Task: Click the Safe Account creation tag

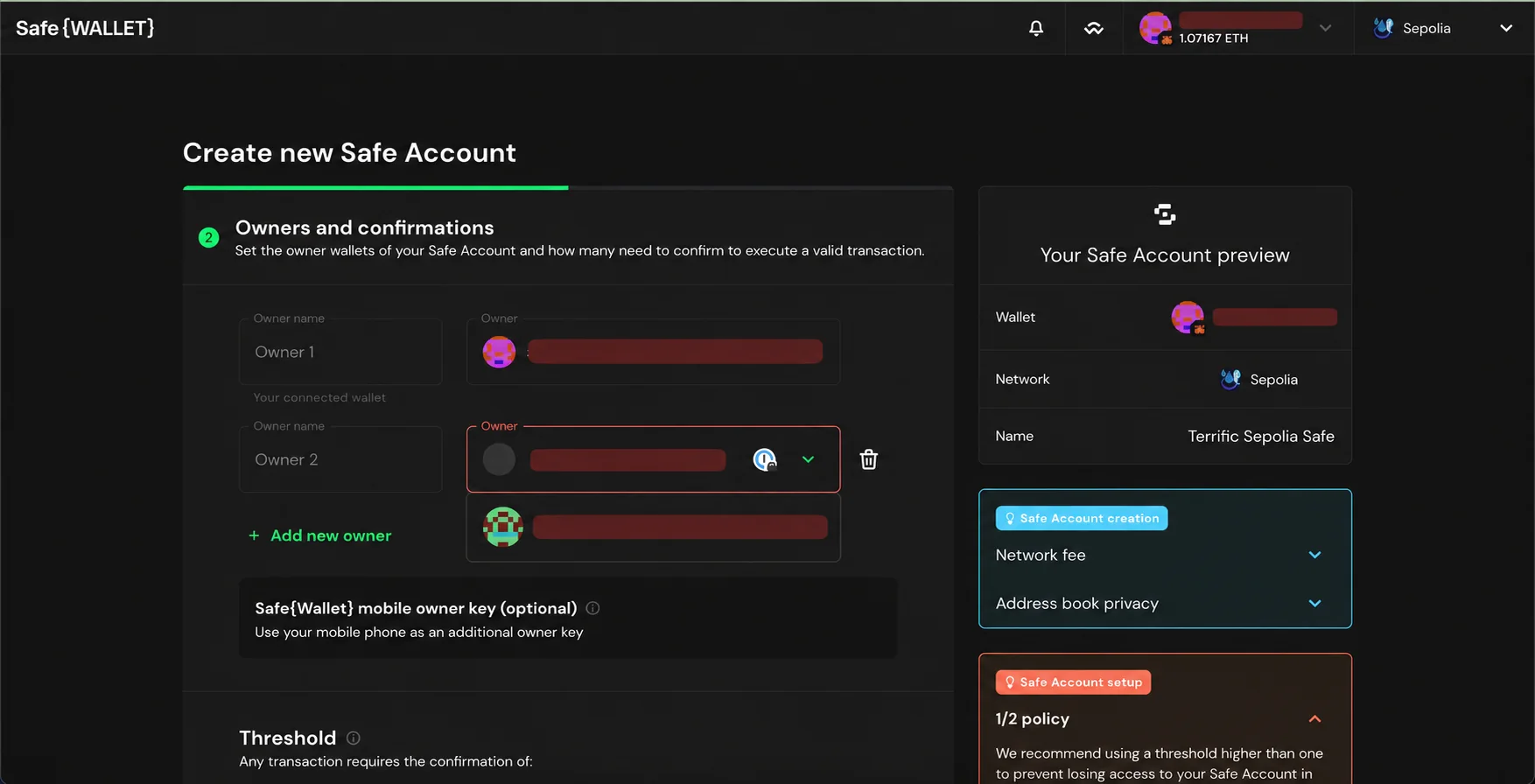Action: pyautogui.click(x=1082, y=518)
